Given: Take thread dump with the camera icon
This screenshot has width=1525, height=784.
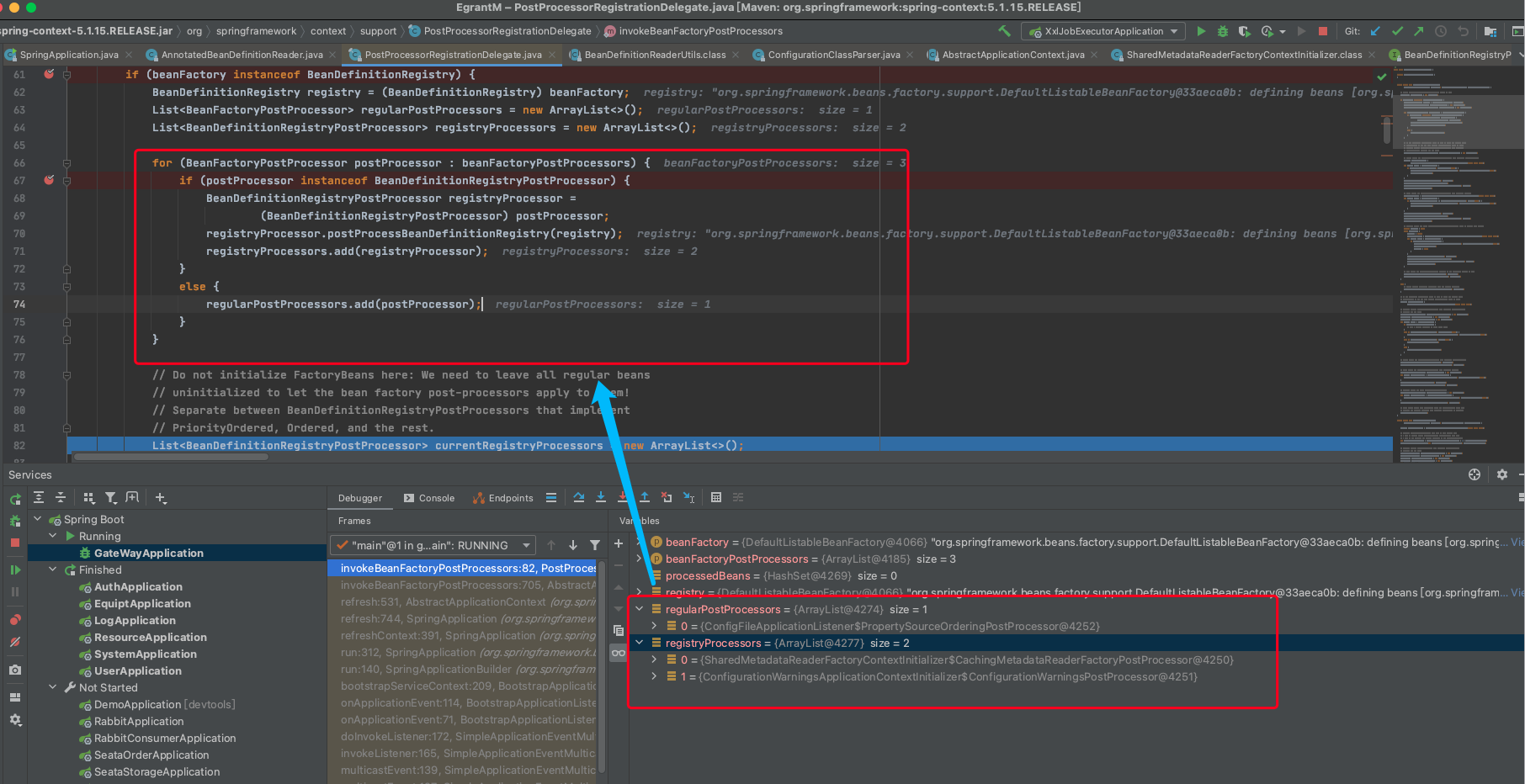Looking at the screenshot, I should click(x=15, y=670).
